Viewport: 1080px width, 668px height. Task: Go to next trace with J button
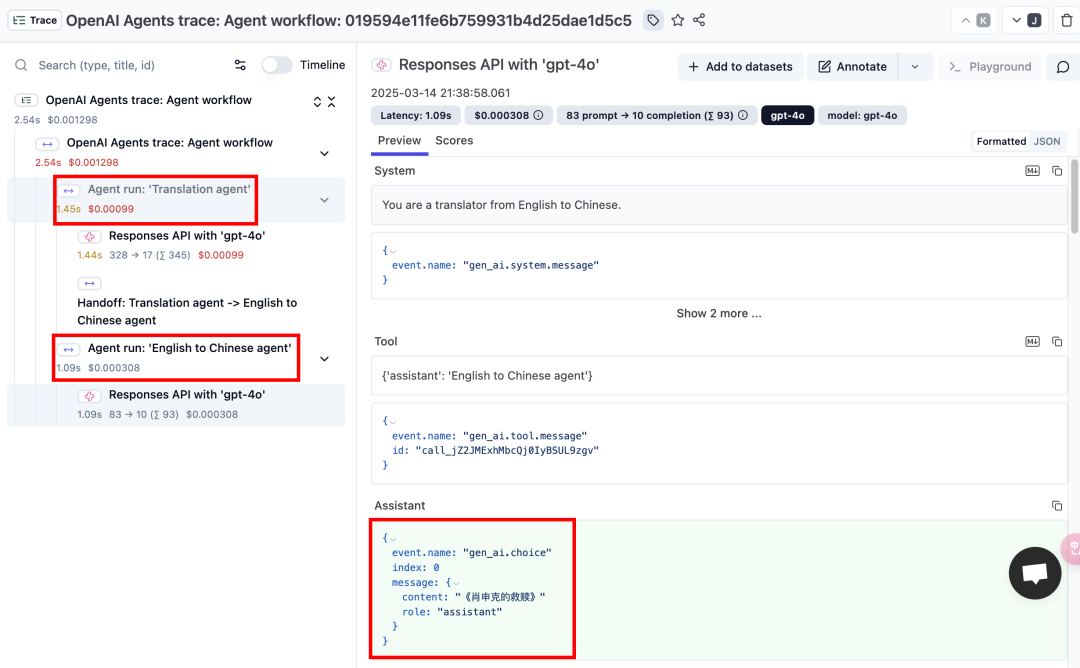pyautogui.click(x=1026, y=21)
